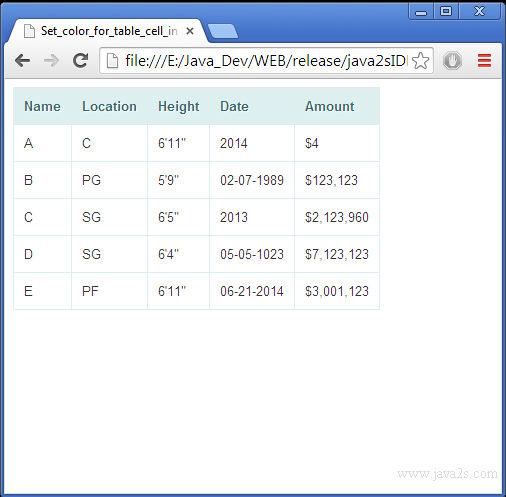Viewport: 506px width, 497px height.
Task: Click the date cell 06-21-2014
Action: [252, 291]
